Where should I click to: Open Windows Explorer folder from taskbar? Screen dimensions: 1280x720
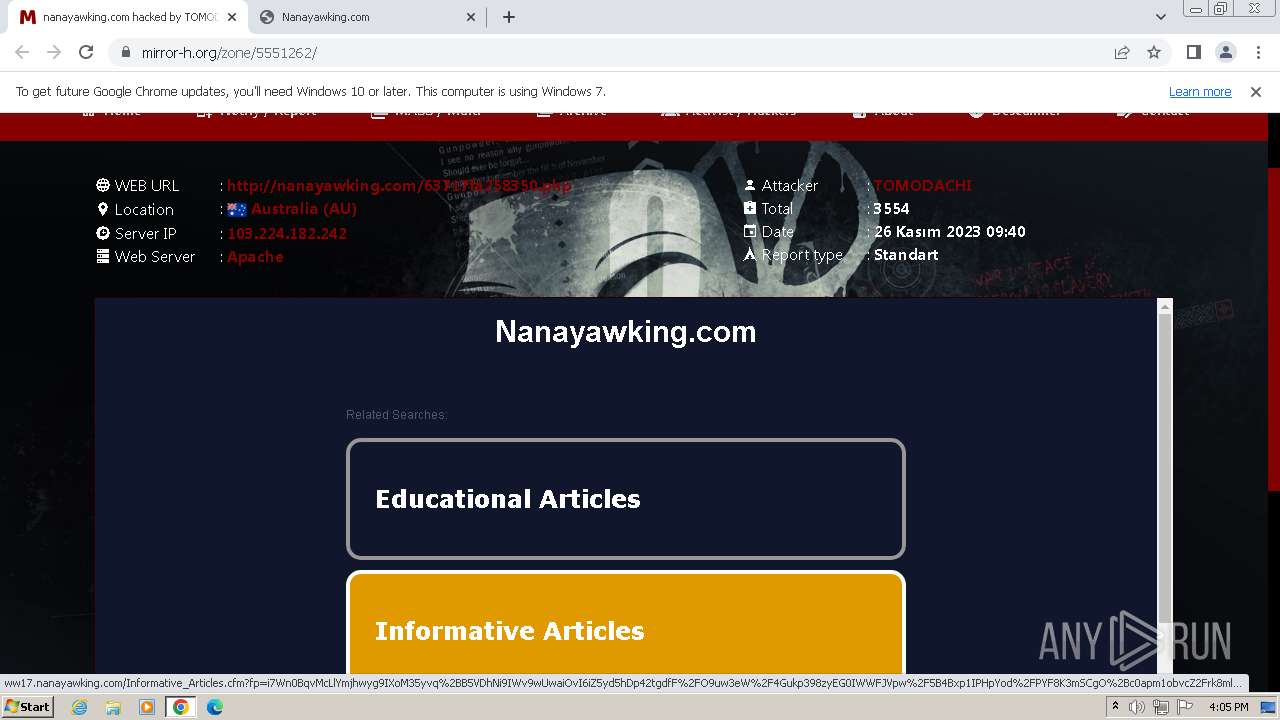[113, 707]
